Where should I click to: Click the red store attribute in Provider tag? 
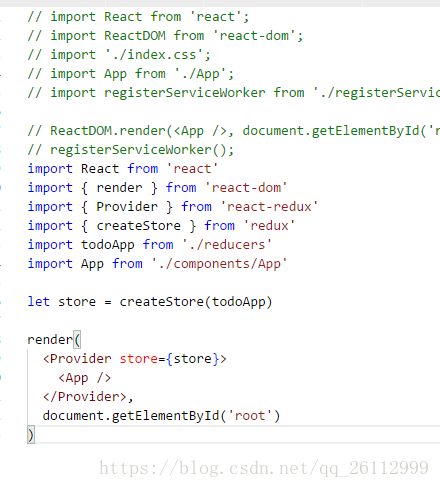138,359
